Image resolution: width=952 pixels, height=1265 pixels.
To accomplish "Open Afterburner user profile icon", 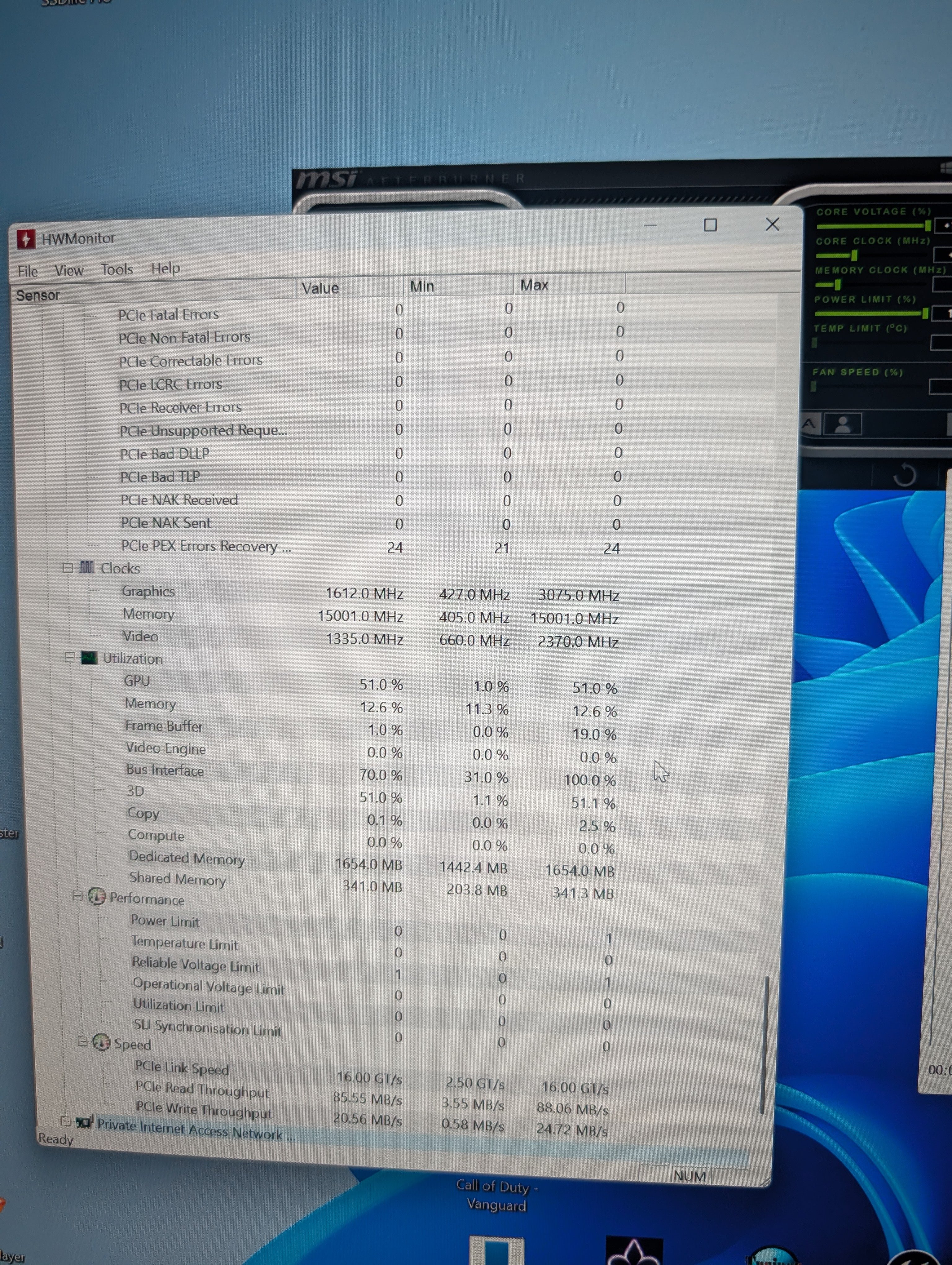I will pos(842,425).
